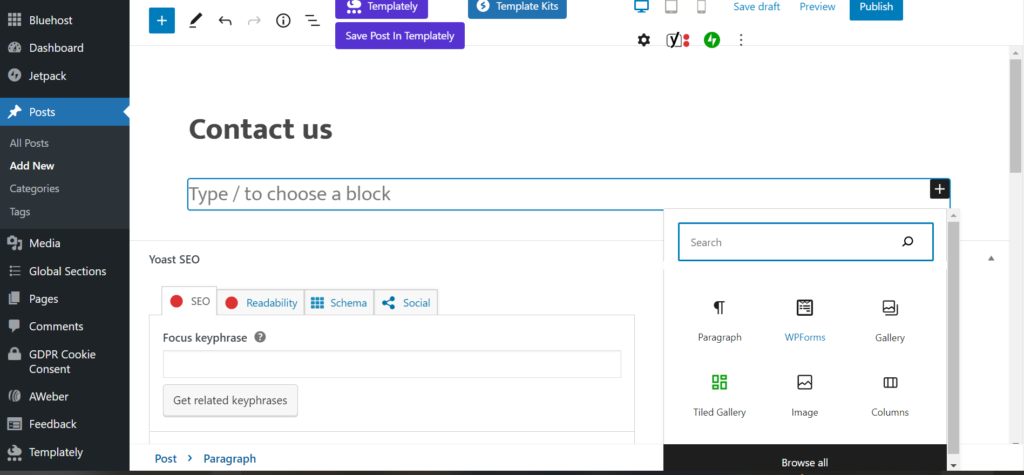Image resolution: width=1024 pixels, height=475 pixels.
Task: Open the Posts menu item
Action: click(65, 112)
